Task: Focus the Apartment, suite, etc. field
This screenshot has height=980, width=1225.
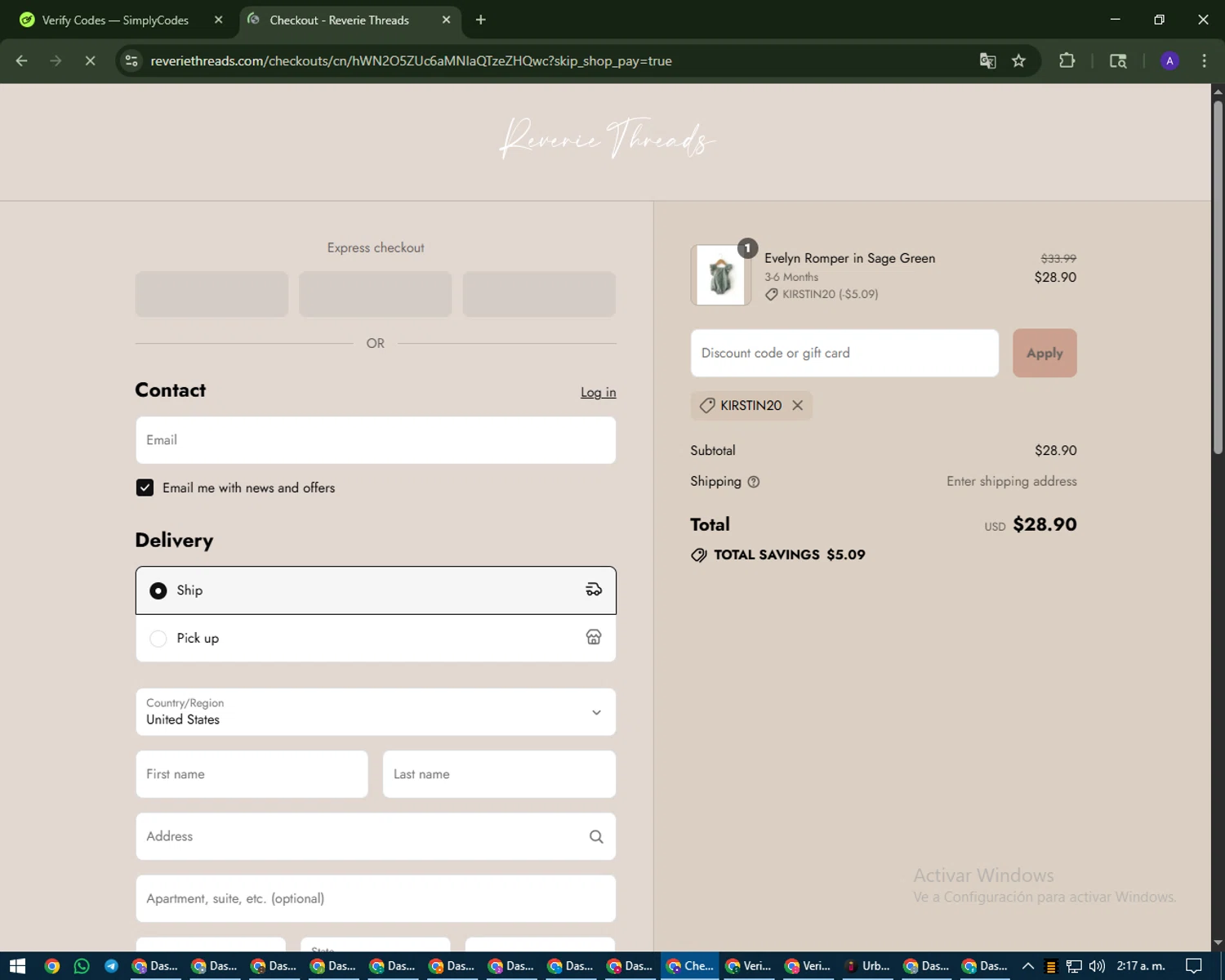Action: pyautogui.click(x=376, y=898)
